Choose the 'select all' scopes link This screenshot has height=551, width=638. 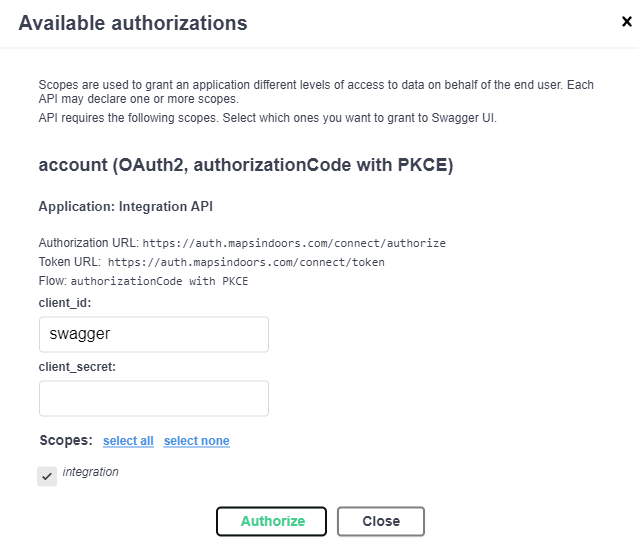[128, 441]
